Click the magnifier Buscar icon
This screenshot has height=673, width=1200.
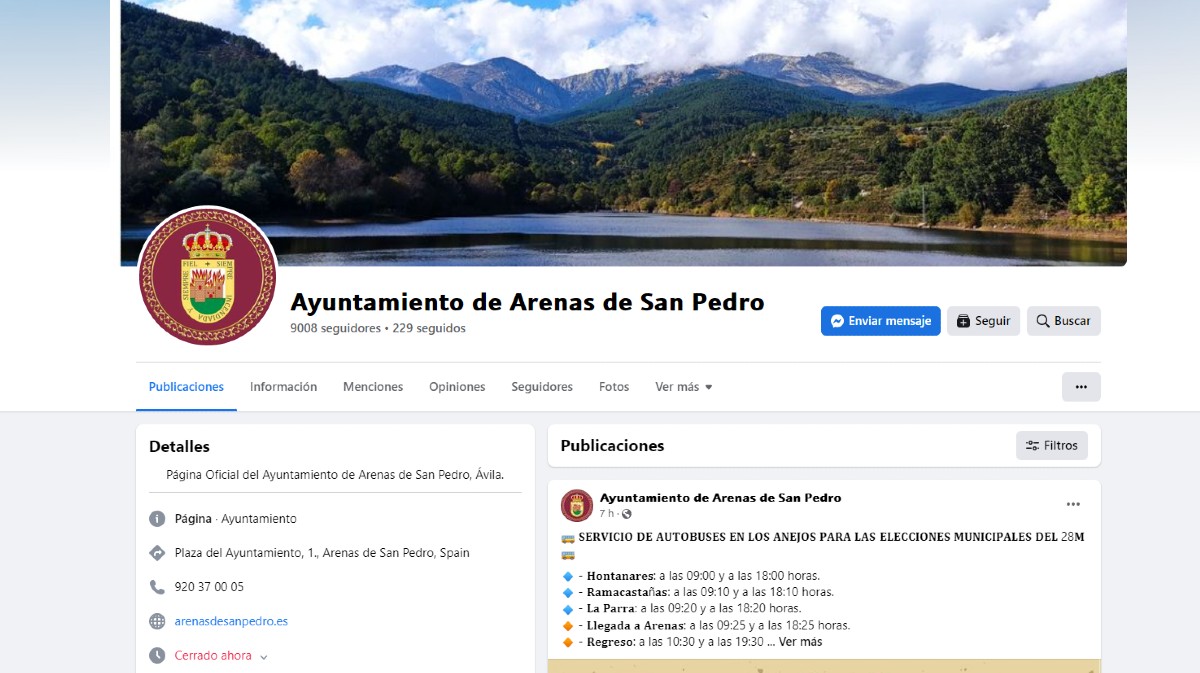(1043, 321)
